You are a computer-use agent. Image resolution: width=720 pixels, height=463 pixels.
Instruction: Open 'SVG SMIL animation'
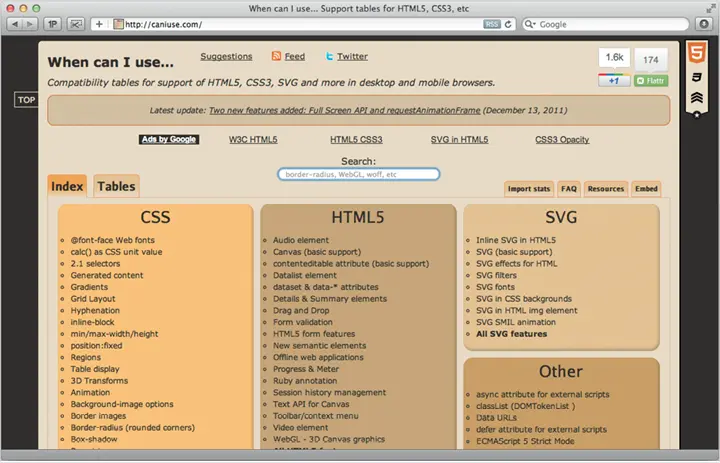tap(516, 322)
